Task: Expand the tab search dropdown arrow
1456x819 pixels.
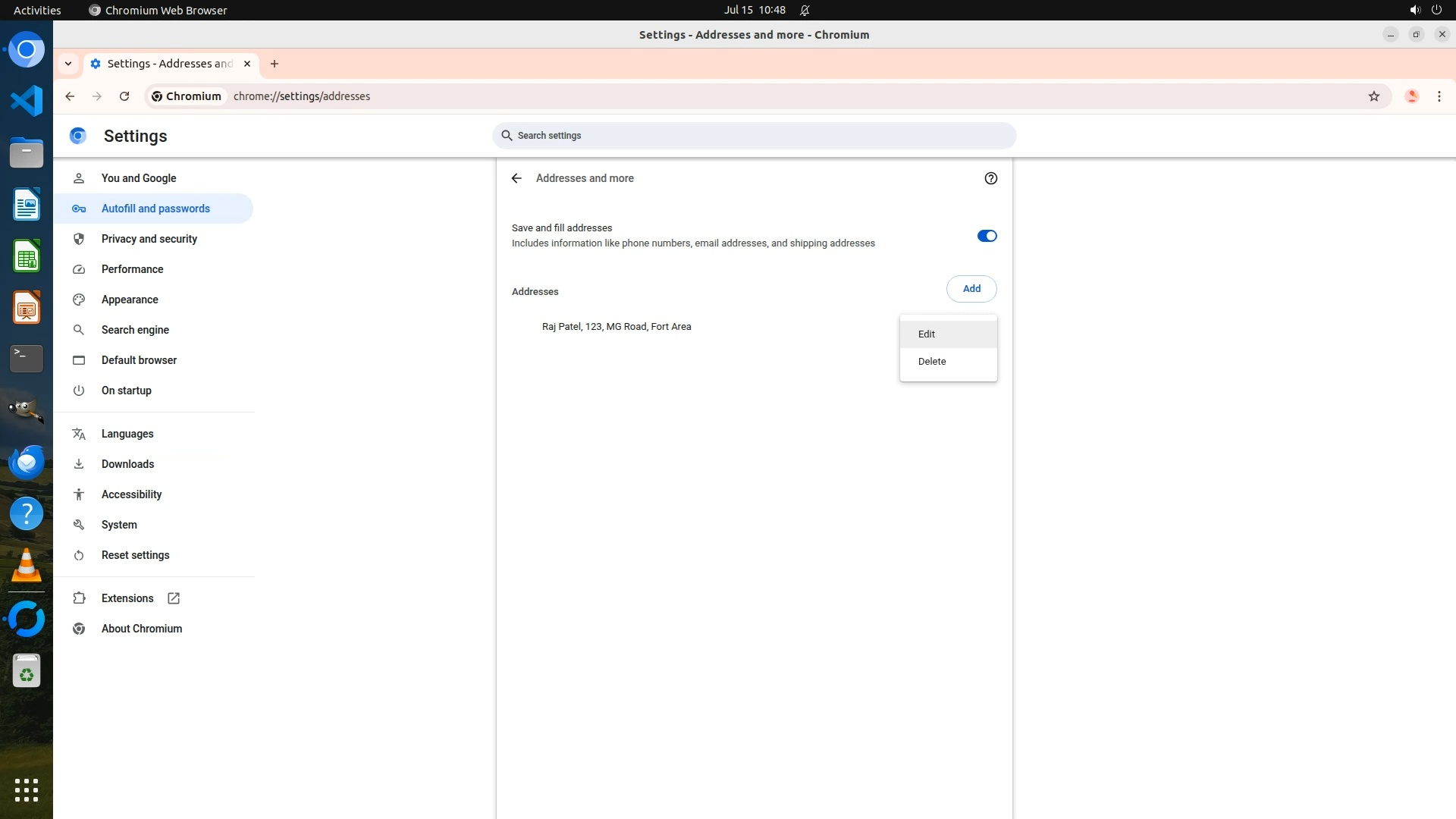Action: (68, 64)
